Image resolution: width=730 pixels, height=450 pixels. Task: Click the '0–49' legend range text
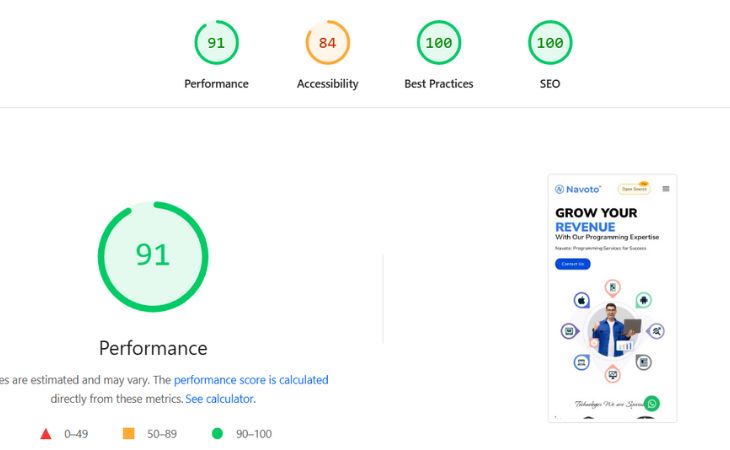pyautogui.click(x=76, y=434)
